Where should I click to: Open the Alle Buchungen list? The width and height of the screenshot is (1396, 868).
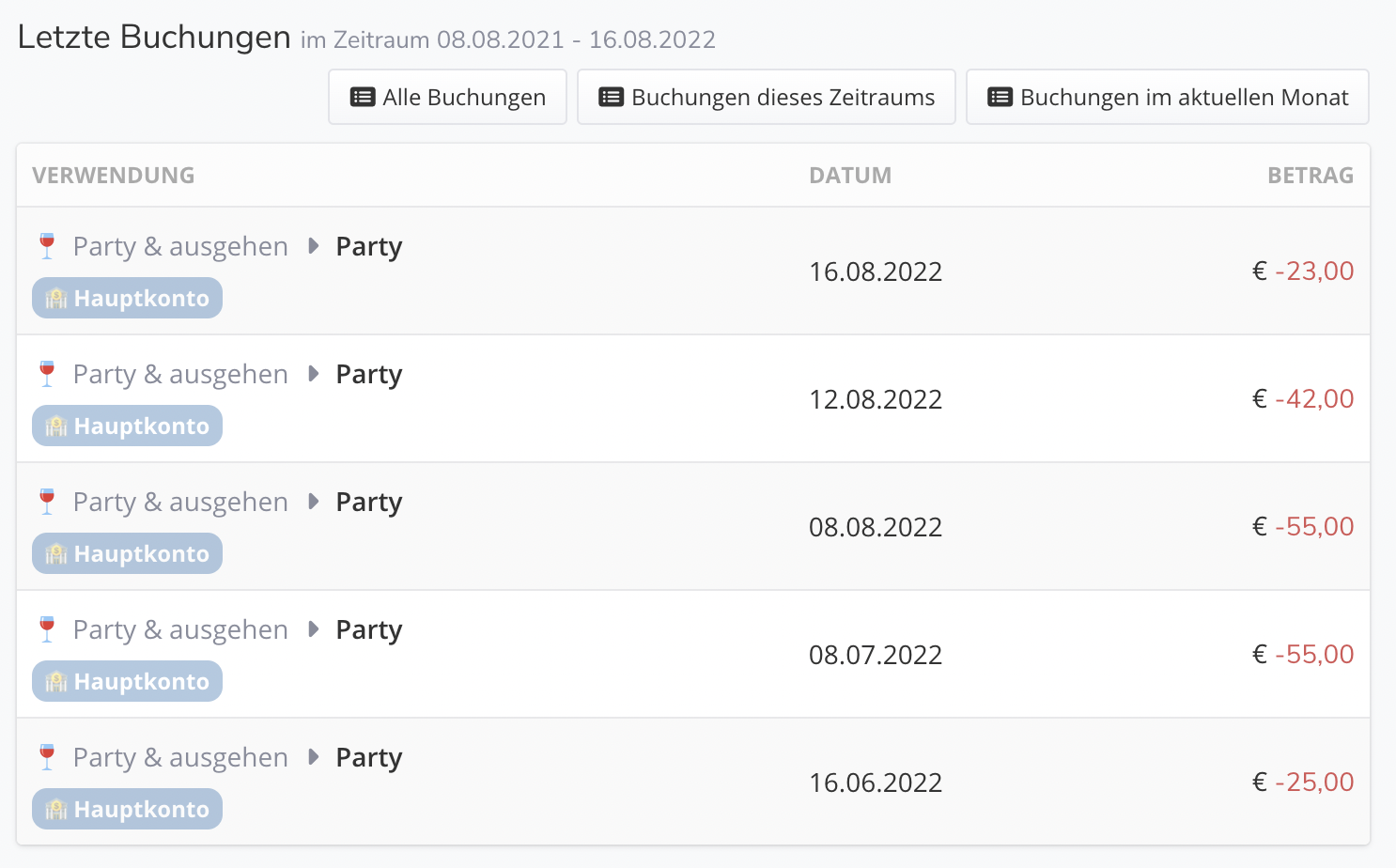(447, 97)
